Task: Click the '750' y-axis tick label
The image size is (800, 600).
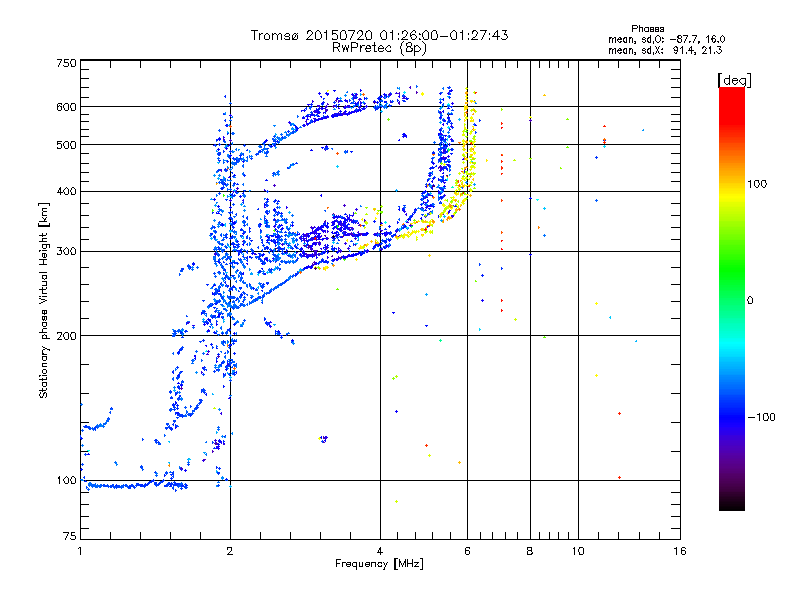Action: coord(66,63)
